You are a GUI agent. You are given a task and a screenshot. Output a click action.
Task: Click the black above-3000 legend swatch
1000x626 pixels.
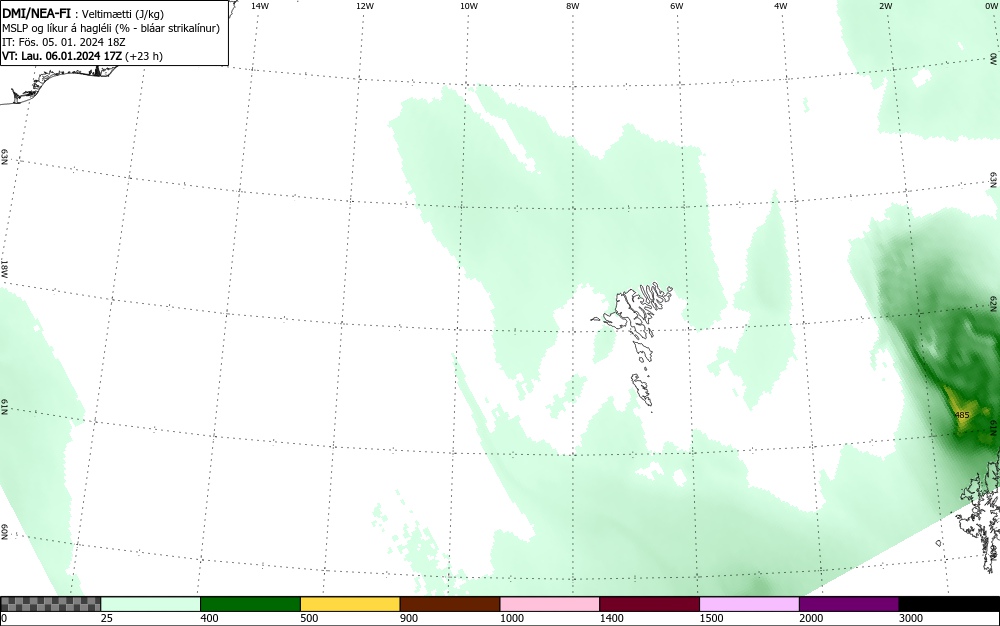[949, 604]
